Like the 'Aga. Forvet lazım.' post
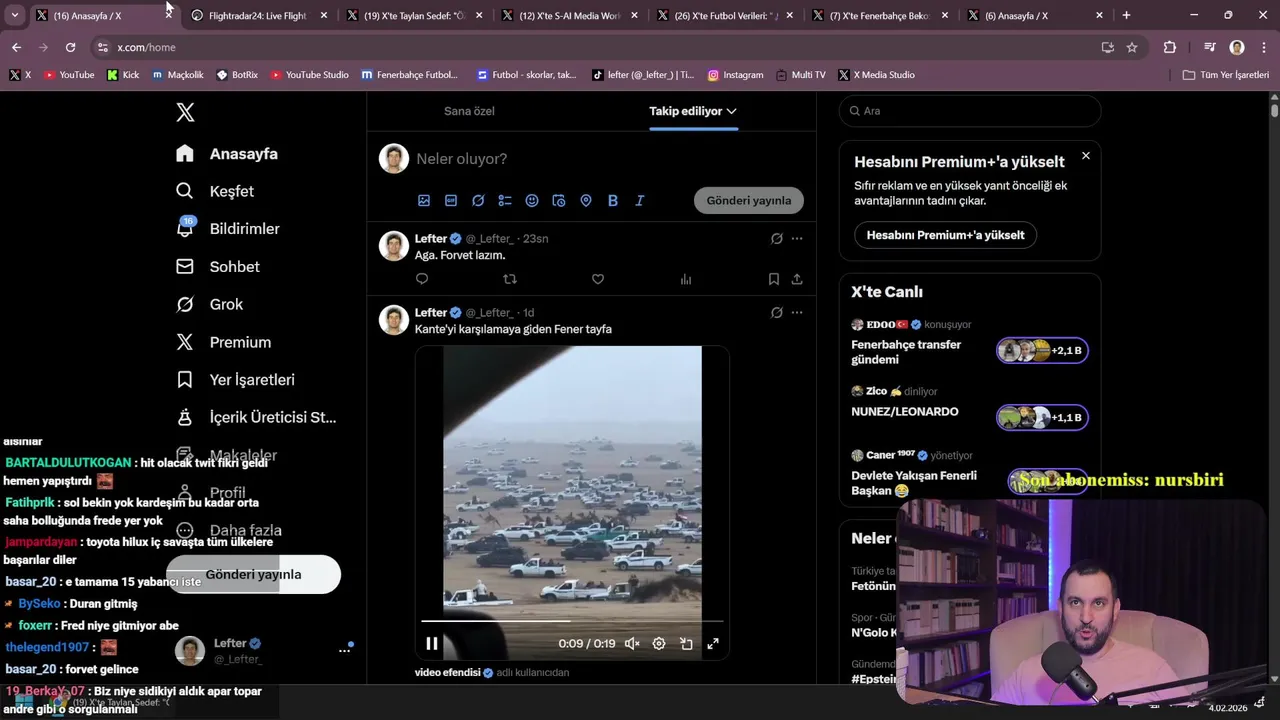 [x=598, y=279]
